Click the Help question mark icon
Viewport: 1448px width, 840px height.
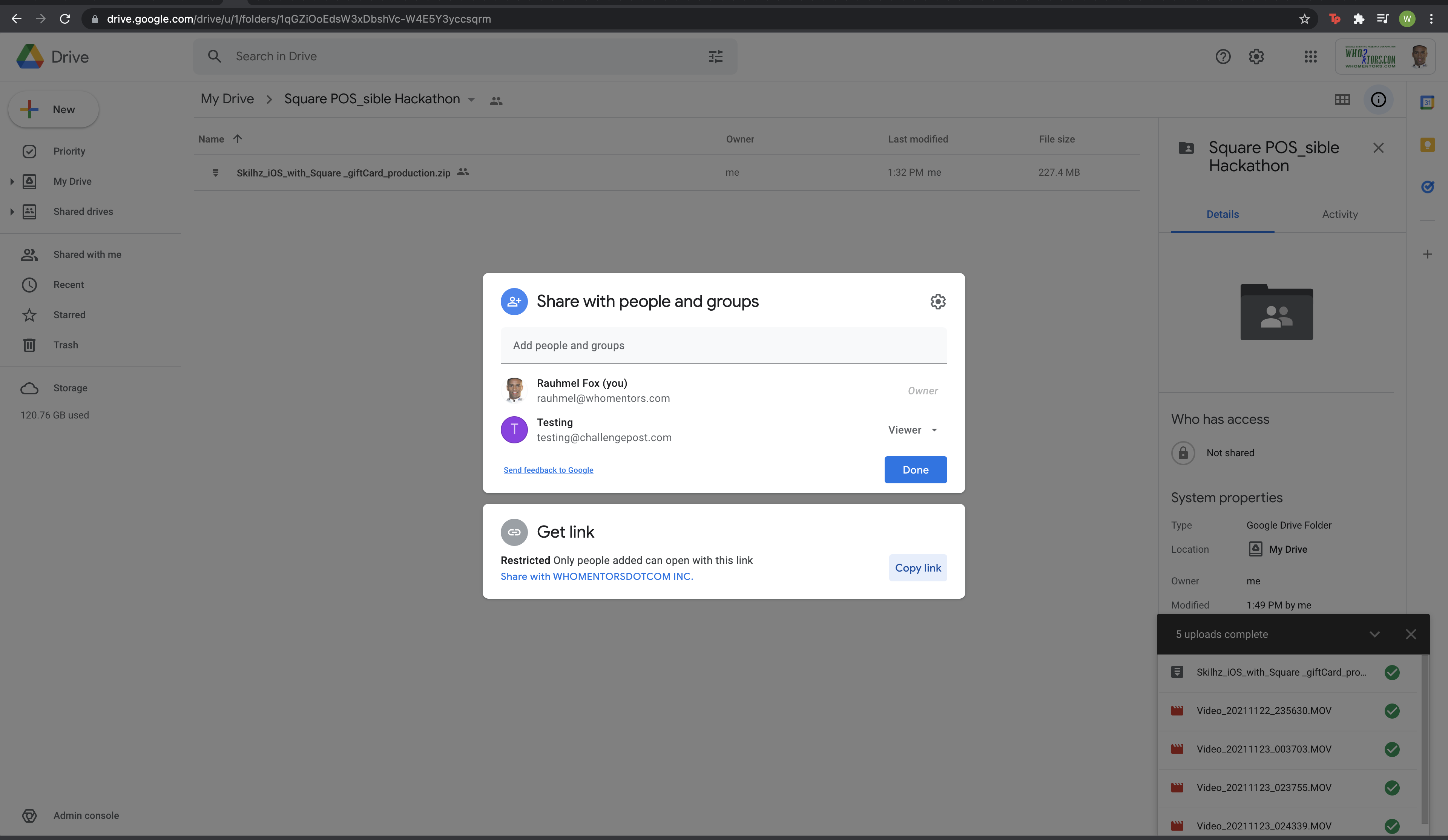pyautogui.click(x=1223, y=56)
